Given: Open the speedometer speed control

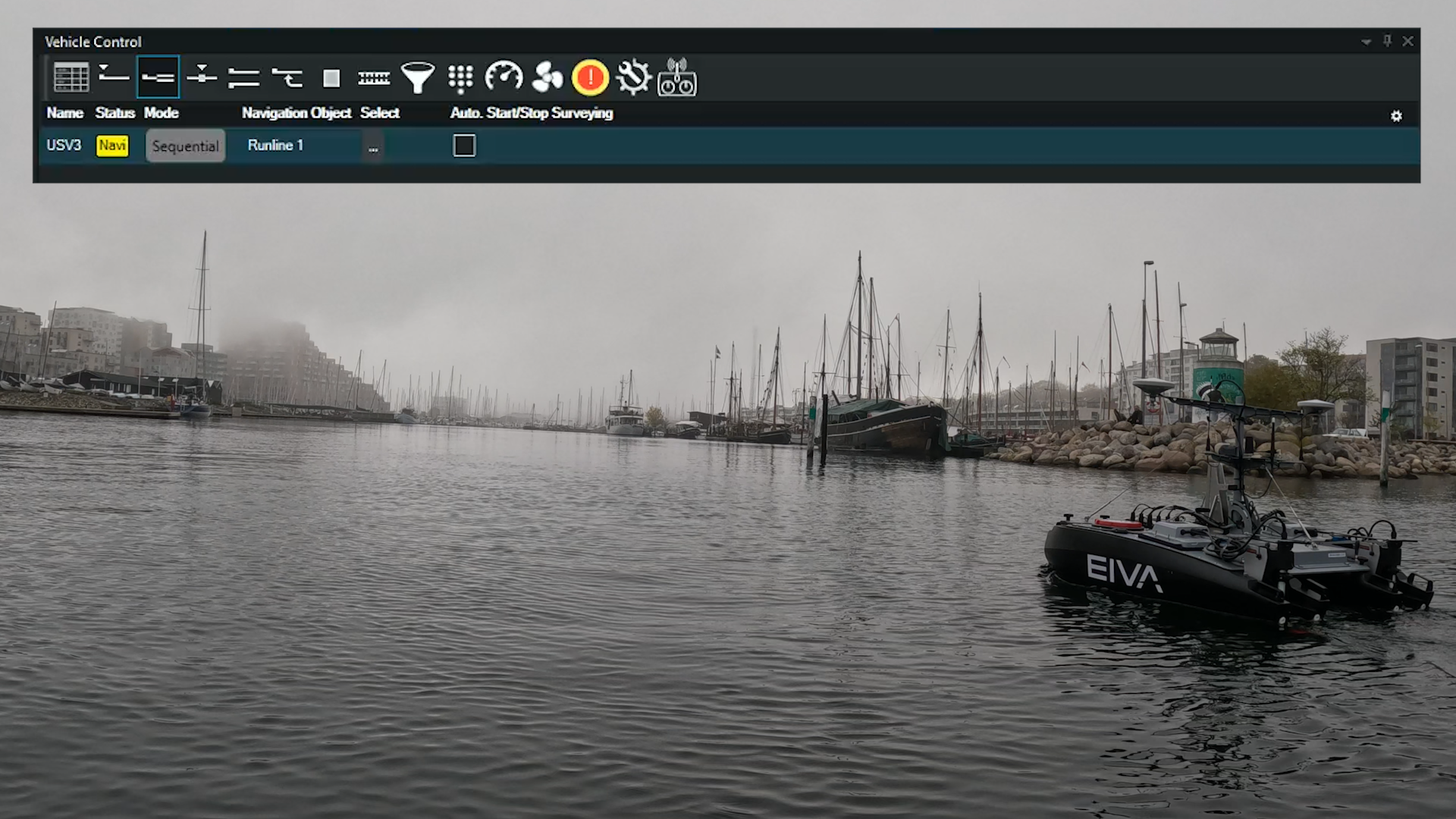Looking at the screenshot, I should (x=504, y=77).
